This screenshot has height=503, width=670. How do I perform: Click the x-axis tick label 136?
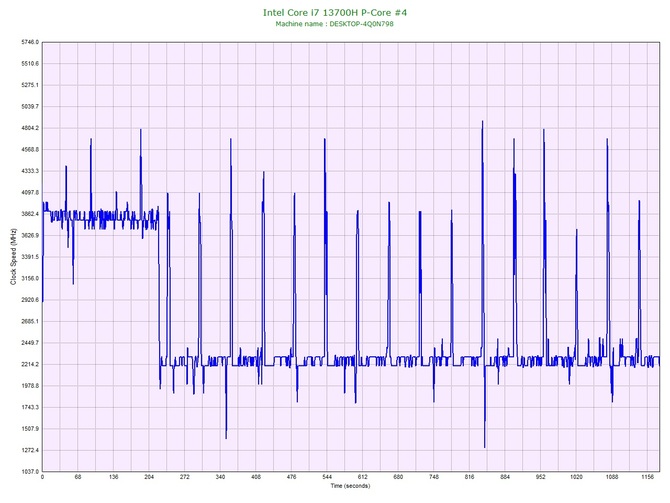tap(114, 477)
